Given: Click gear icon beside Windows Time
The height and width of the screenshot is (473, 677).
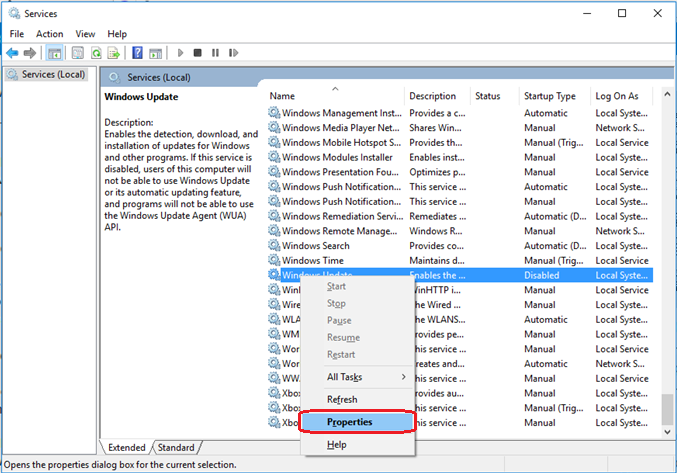Looking at the screenshot, I should (274, 260).
